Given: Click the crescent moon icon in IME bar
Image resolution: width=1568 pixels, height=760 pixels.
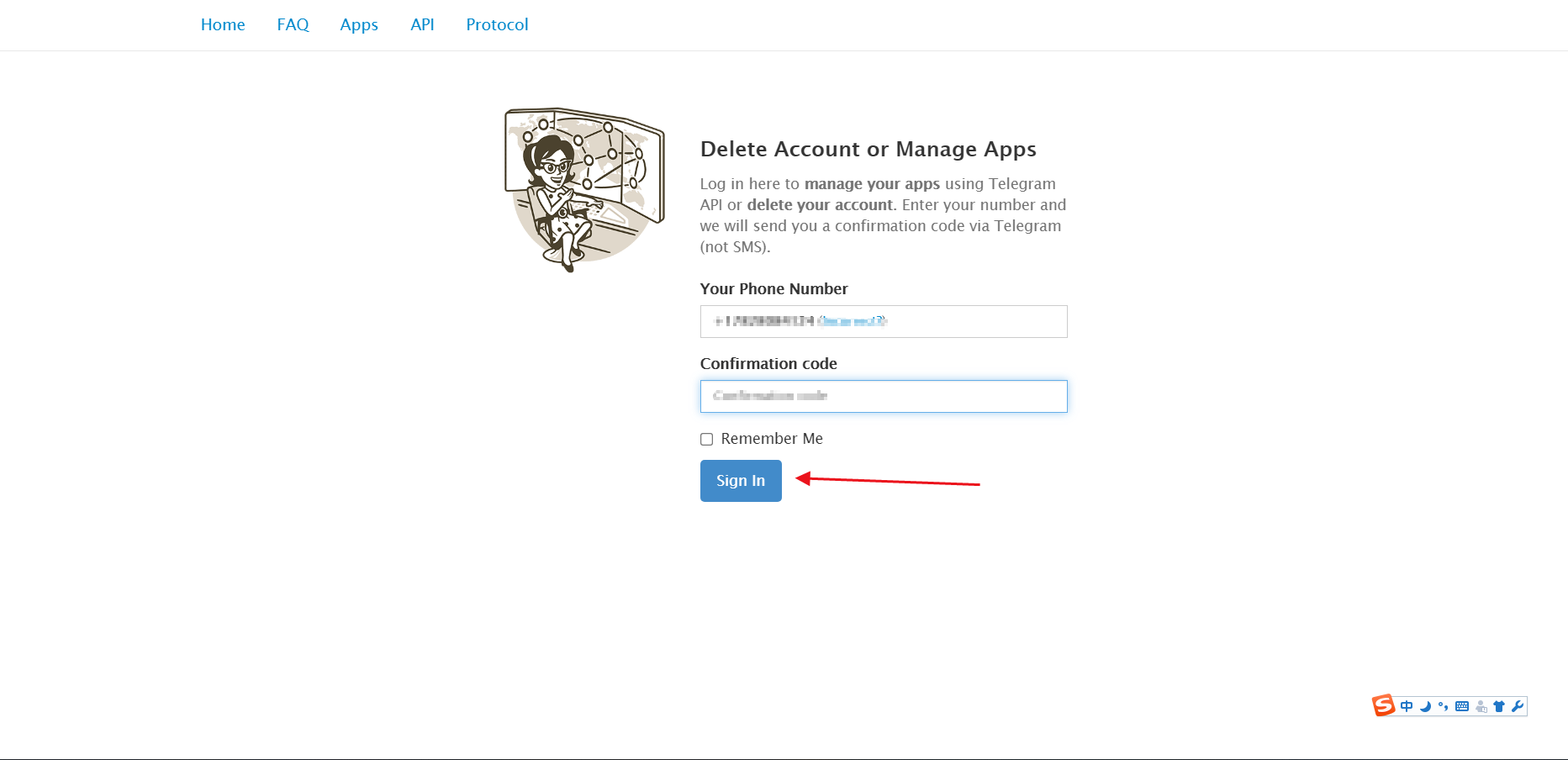Looking at the screenshot, I should (1425, 706).
